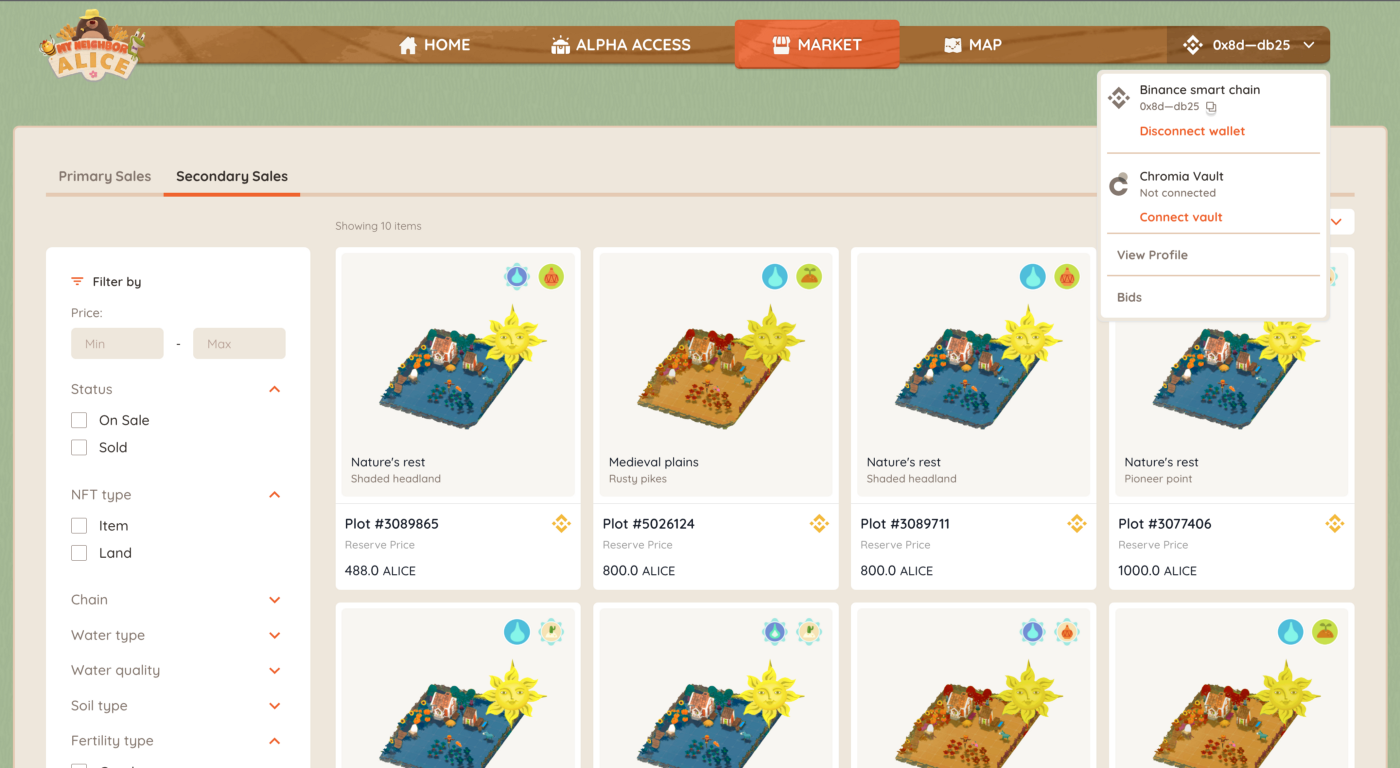Click the pumpkin soil icon on Plot #3089865
Screen dimensions: 1400x768
click(551, 277)
